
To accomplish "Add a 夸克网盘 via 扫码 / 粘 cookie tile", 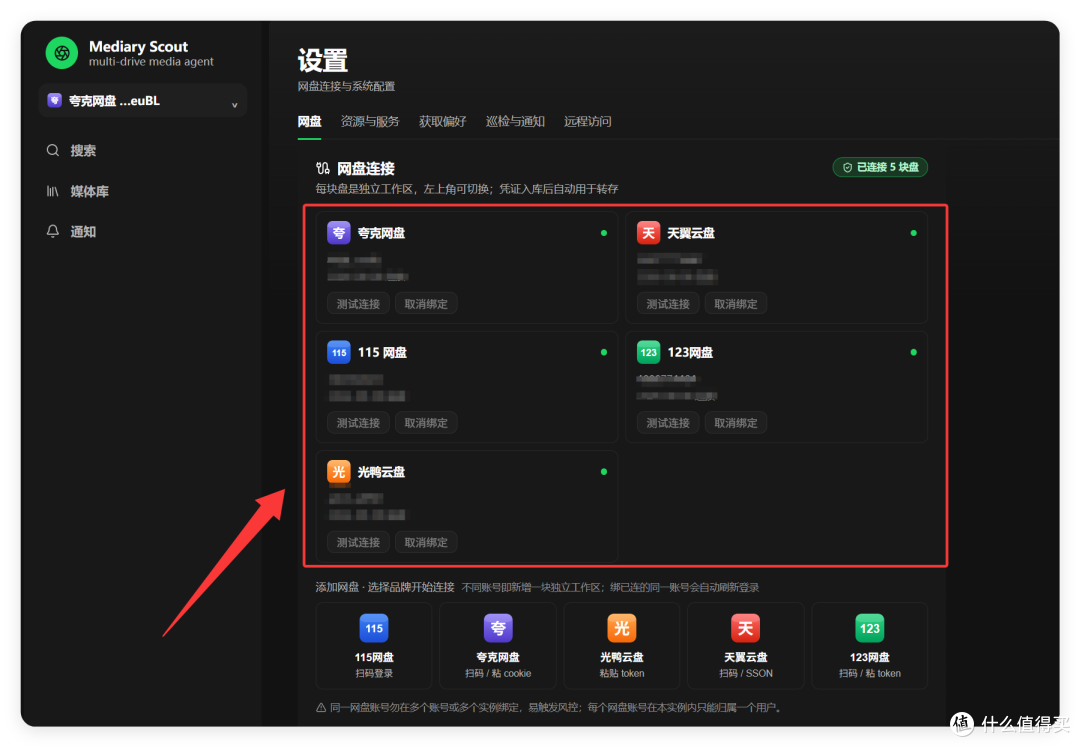I will coord(498,646).
